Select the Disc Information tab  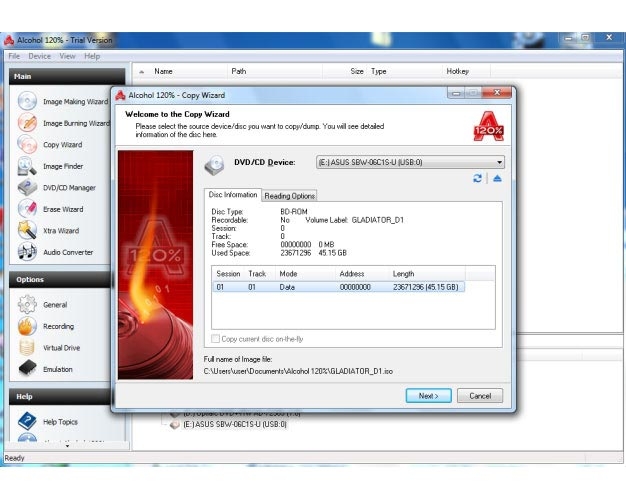pos(233,194)
